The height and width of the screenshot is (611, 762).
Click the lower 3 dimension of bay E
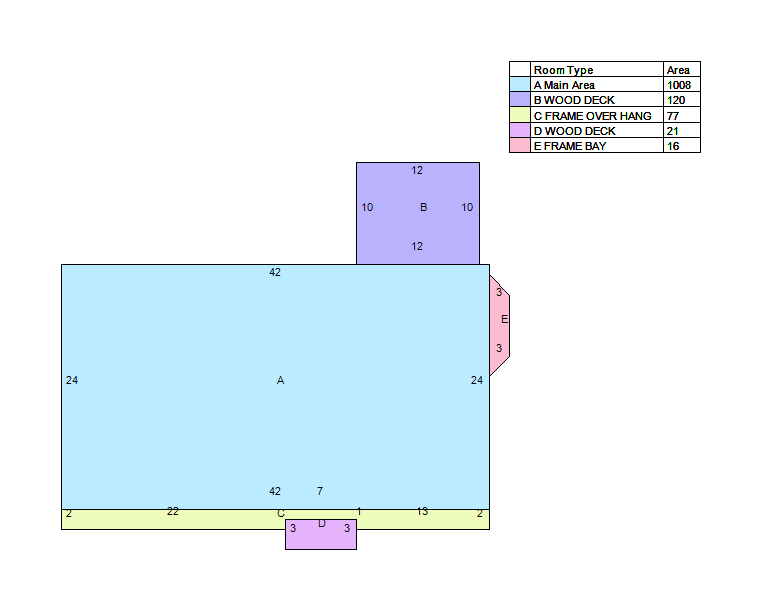(x=499, y=348)
